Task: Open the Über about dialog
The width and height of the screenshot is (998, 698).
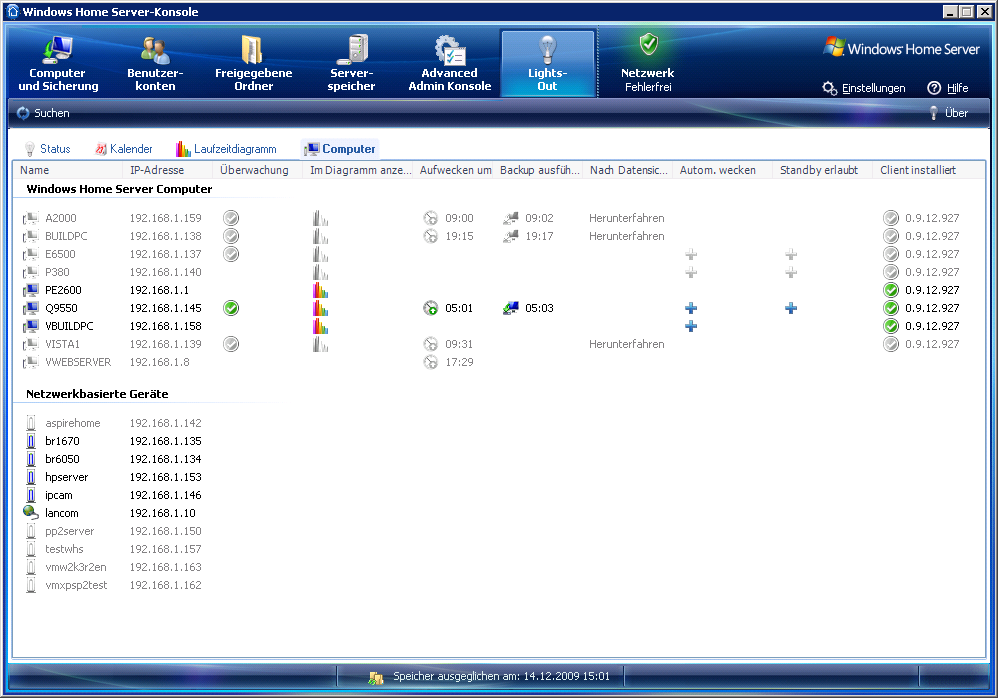Action: tap(948, 113)
